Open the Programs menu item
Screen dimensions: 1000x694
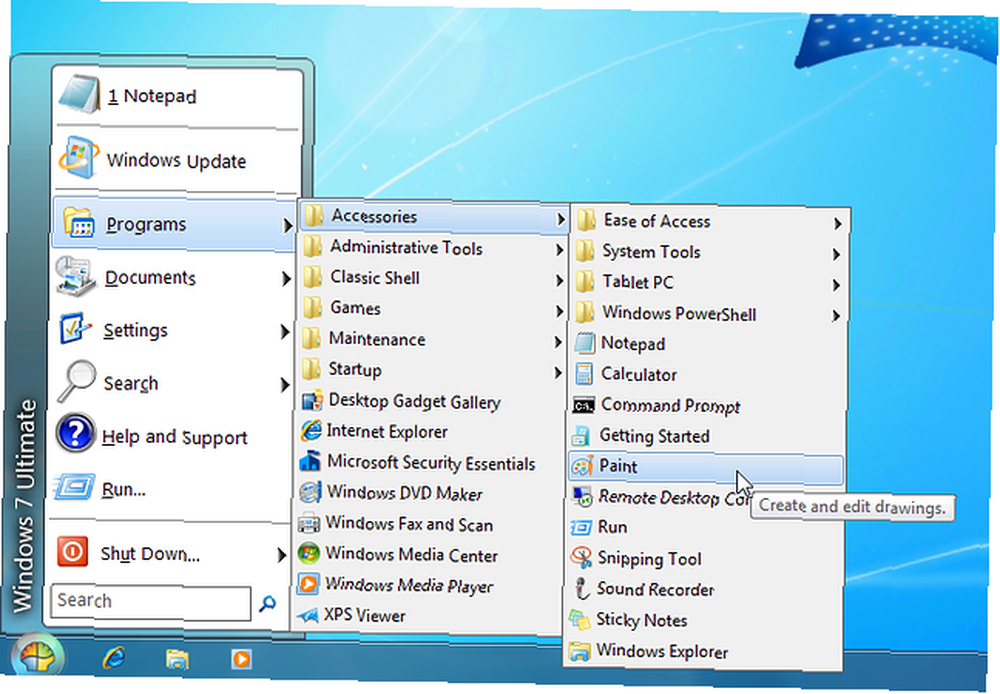[x=173, y=225]
